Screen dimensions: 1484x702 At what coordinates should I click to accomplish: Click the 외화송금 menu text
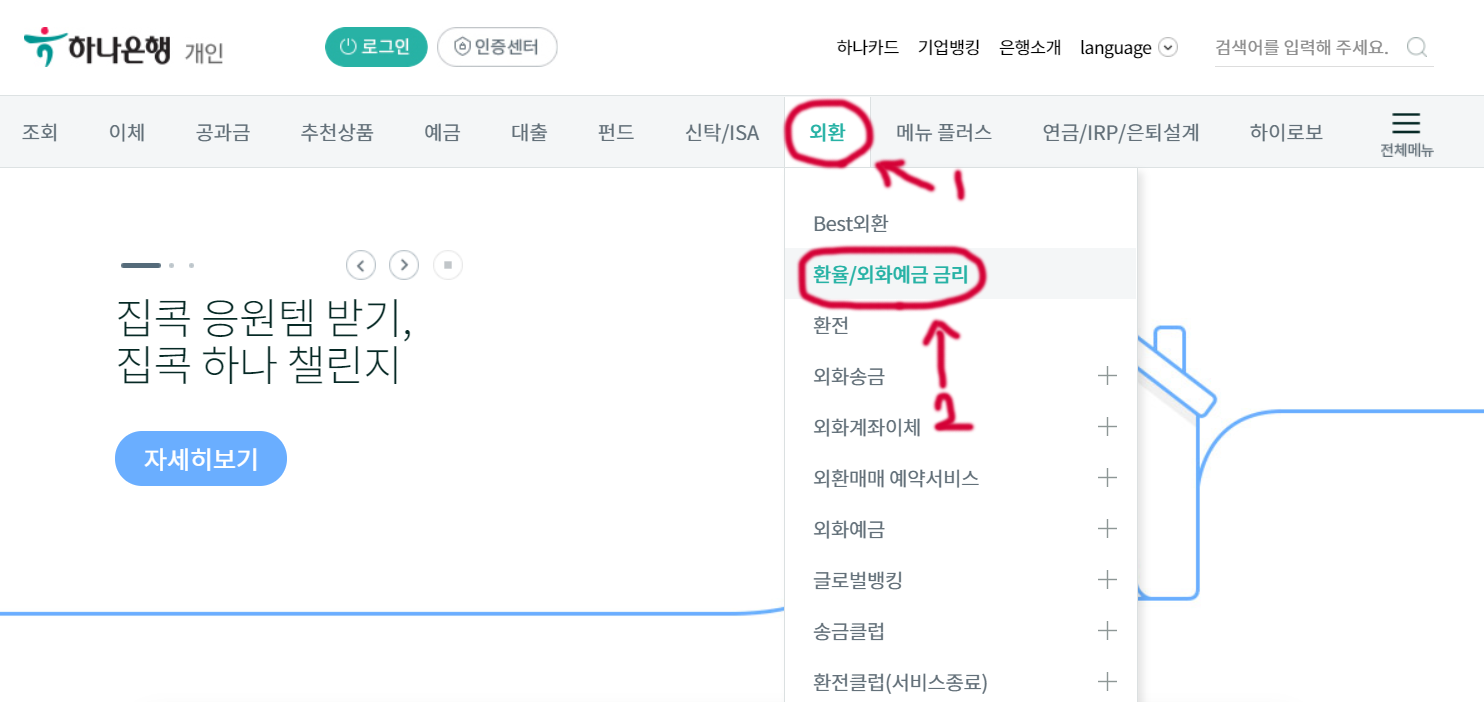tap(849, 376)
